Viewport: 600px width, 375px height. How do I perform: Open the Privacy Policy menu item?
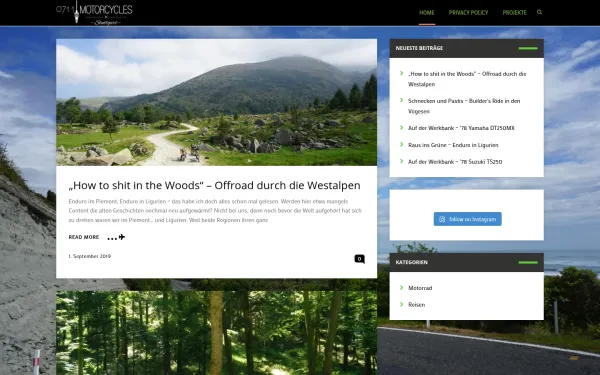pos(468,13)
